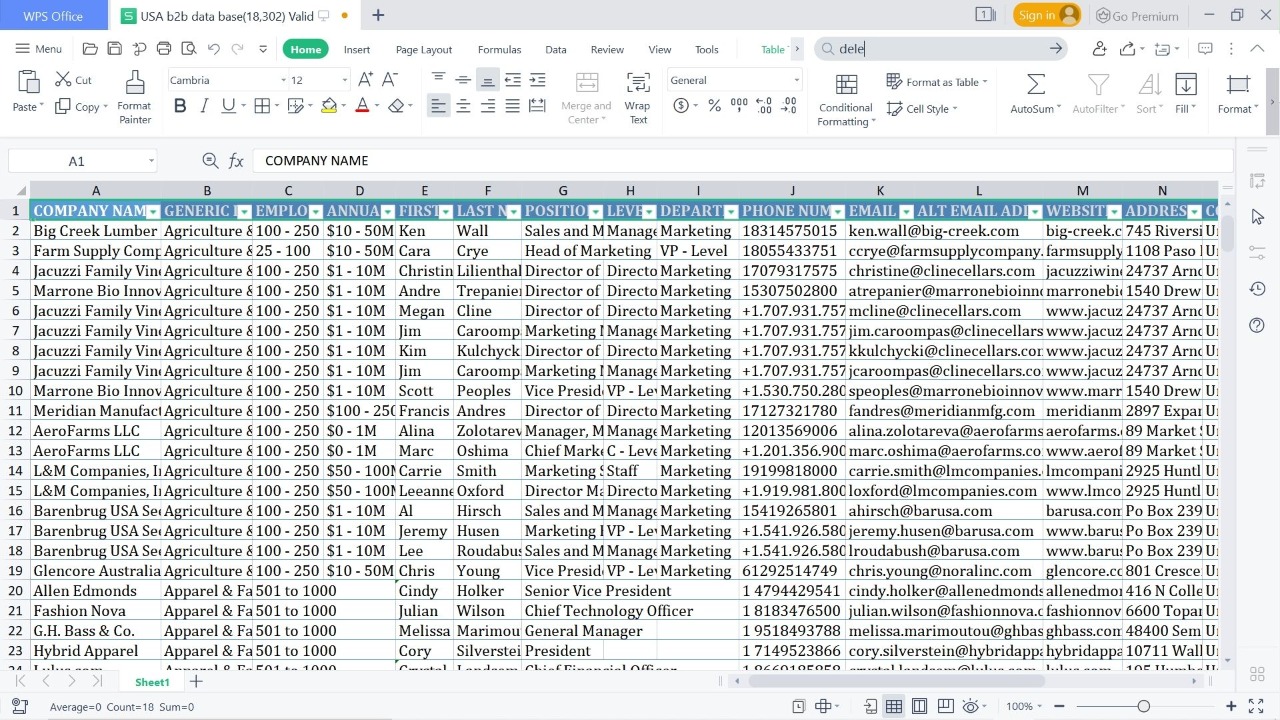
Task: Click Go Premium in the title bar
Action: coord(1137,15)
